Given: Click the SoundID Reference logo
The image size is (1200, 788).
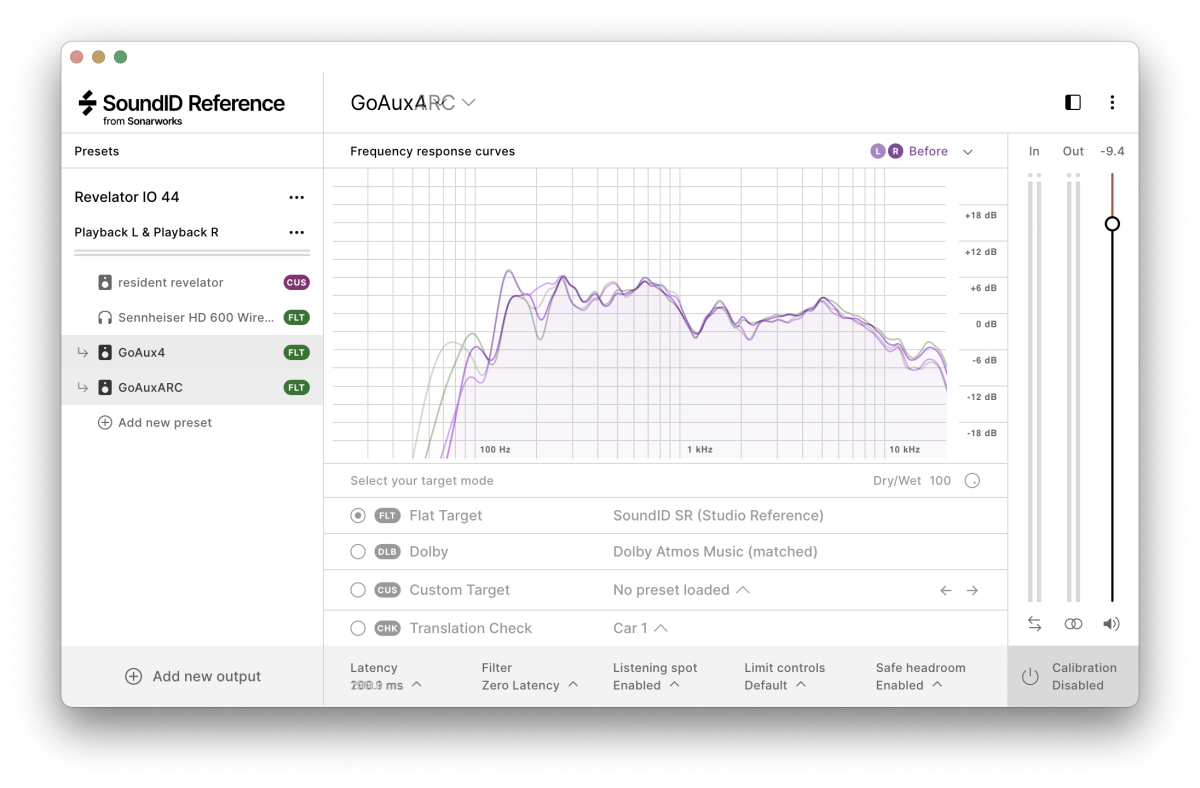Looking at the screenshot, I should [181, 107].
